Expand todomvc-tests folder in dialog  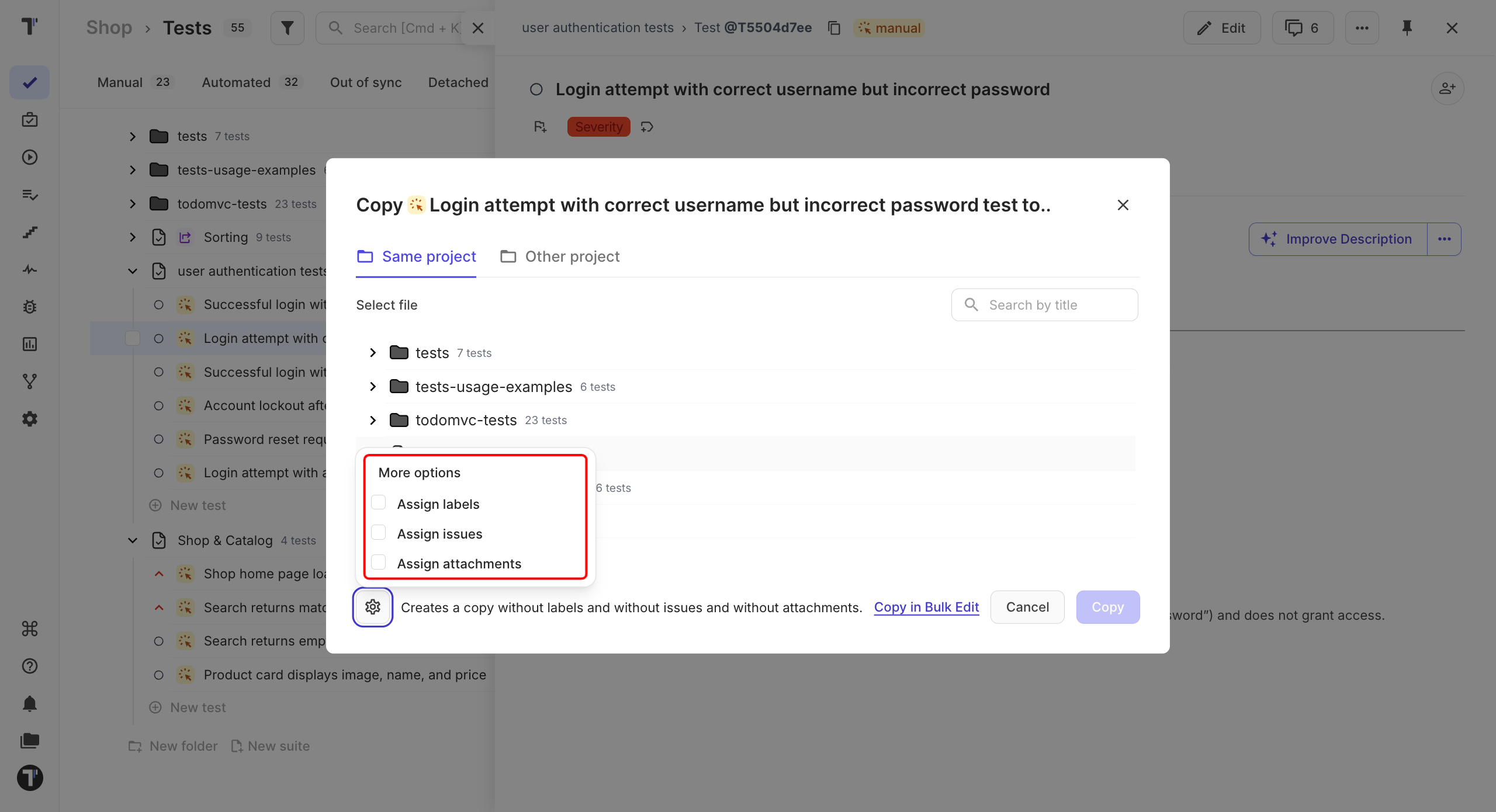click(373, 421)
